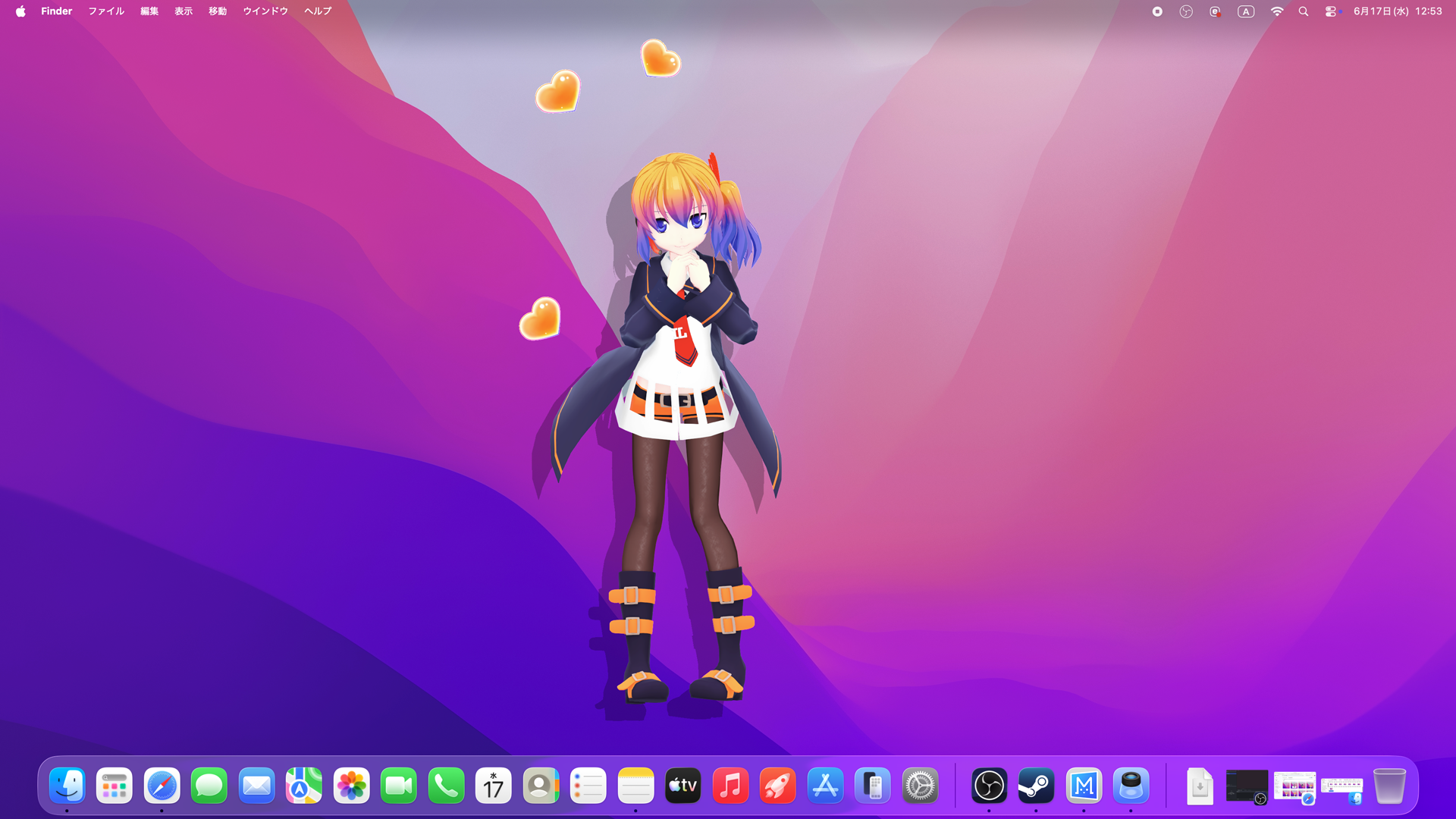This screenshot has width=1456, height=819.
Task: Open the green Phone app icon
Action: click(446, 786)
